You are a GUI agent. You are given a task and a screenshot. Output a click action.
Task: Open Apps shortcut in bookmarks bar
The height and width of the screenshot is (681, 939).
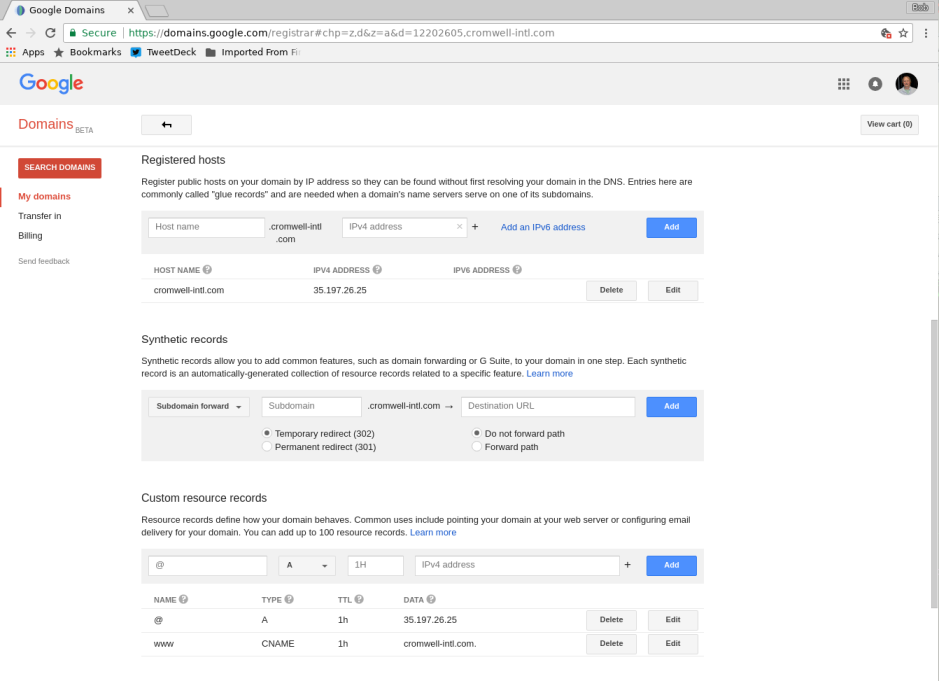tap(25, 52)
